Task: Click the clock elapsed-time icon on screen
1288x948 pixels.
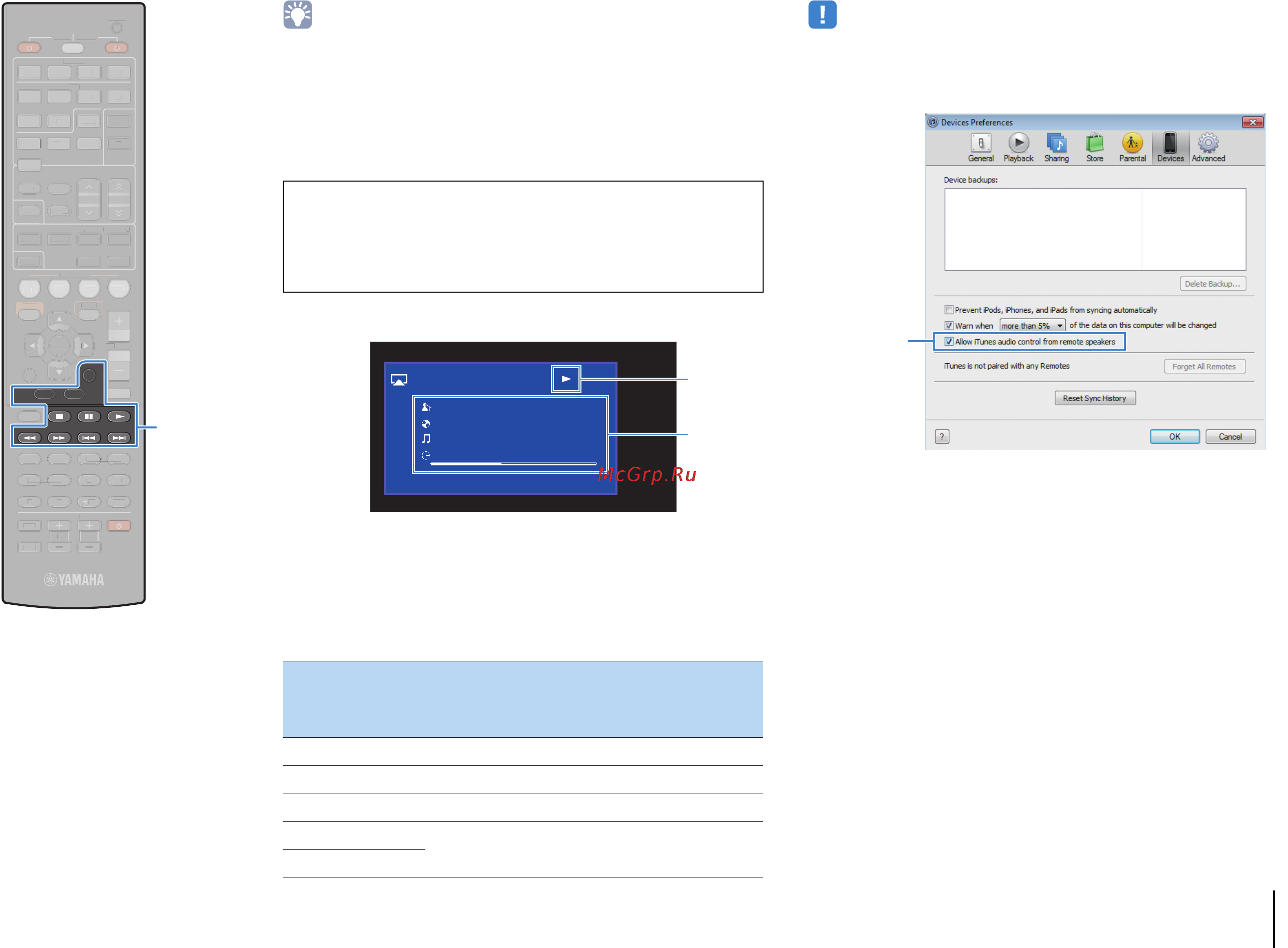Action: pyautogui.click(x=426, y=456)
